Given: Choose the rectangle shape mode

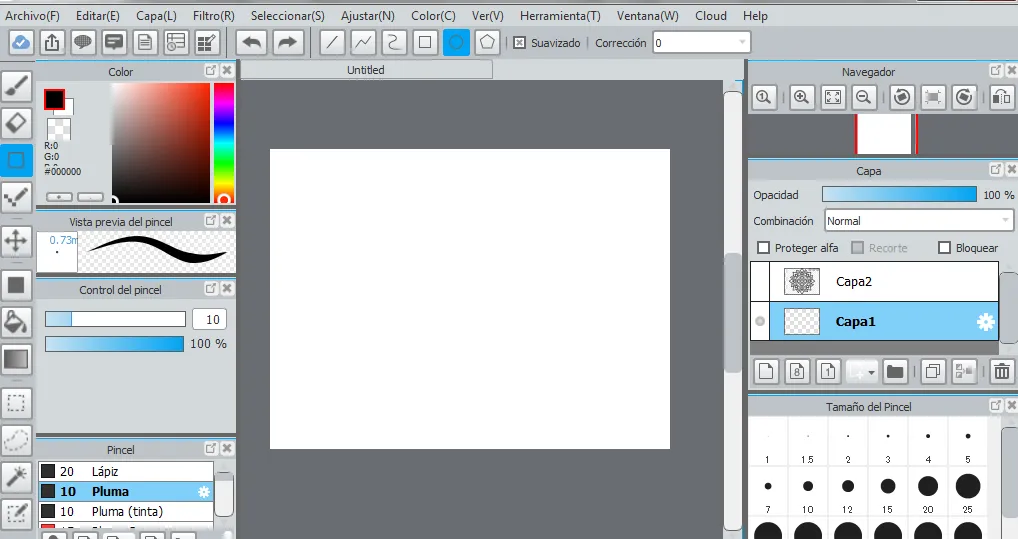Looking at the screenshot, I should point(425,43).
